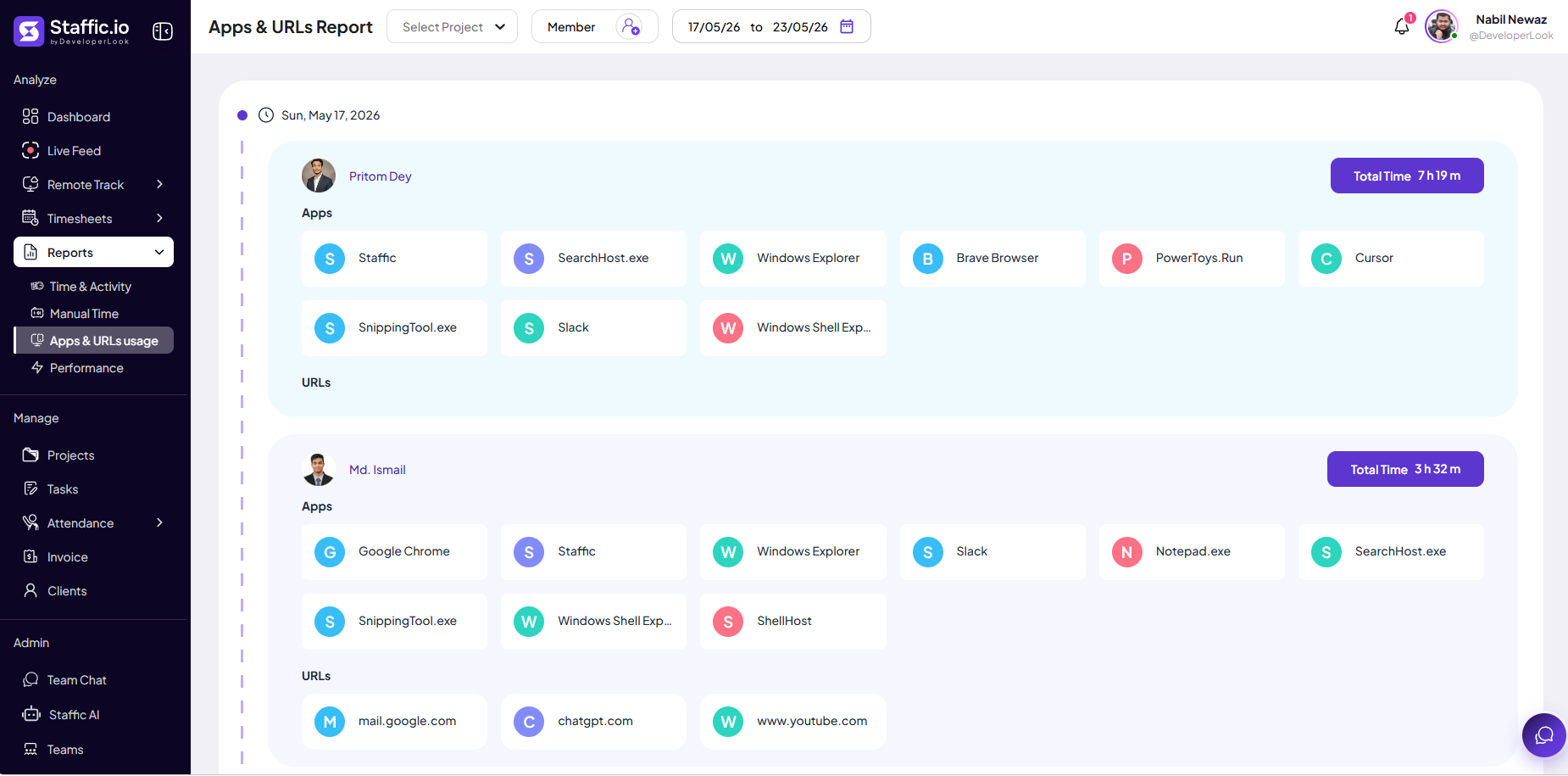The width and height of the screenshot is (1568, 776).
Task: Click Md. Ismail's Google Chrome icon
Action: pyautogui.click(x=330, y=552)
